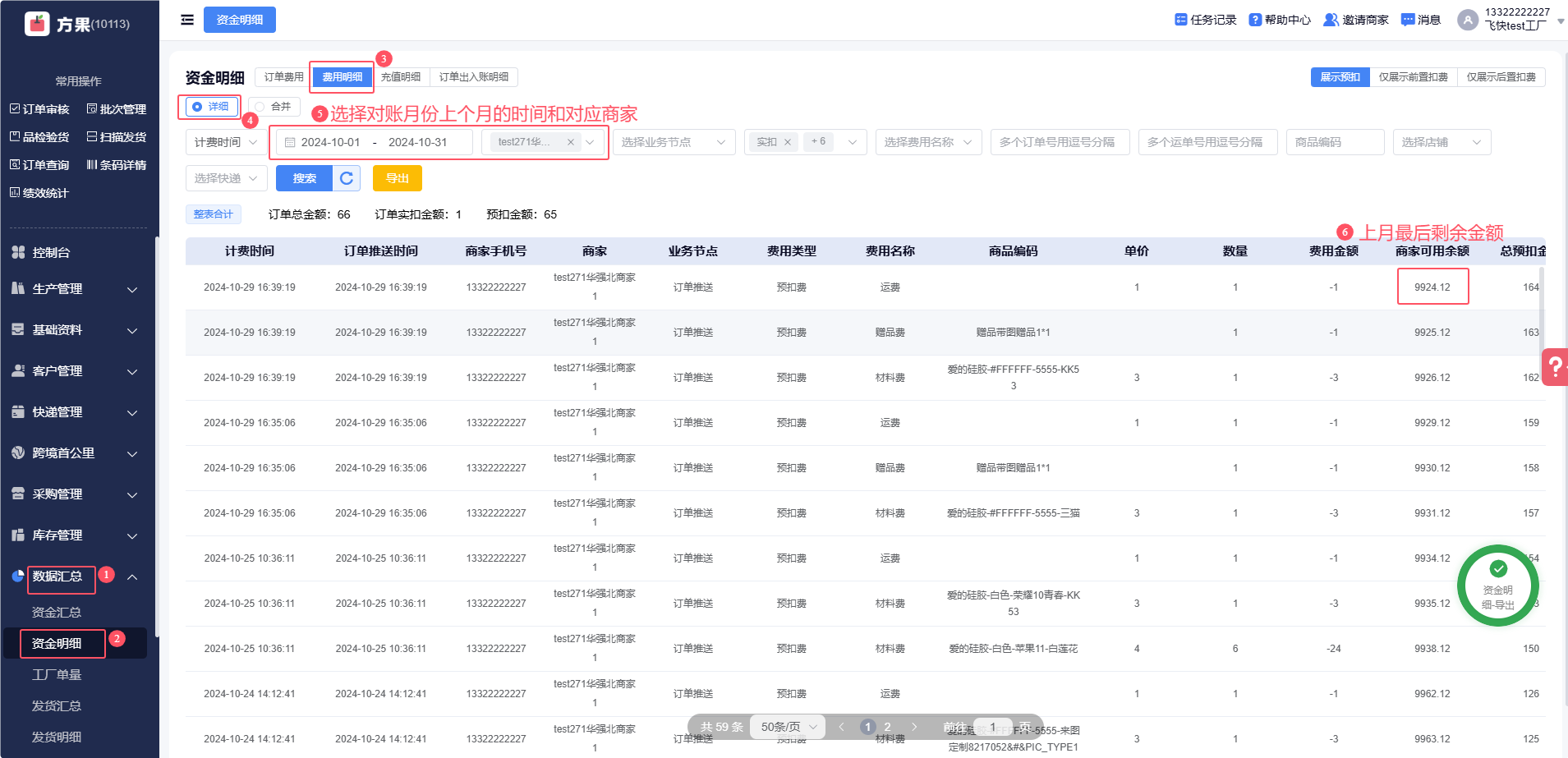Open 帮助中心 help center icon
Screen dimensions: 1568x758
click(x=1255, y=20)
